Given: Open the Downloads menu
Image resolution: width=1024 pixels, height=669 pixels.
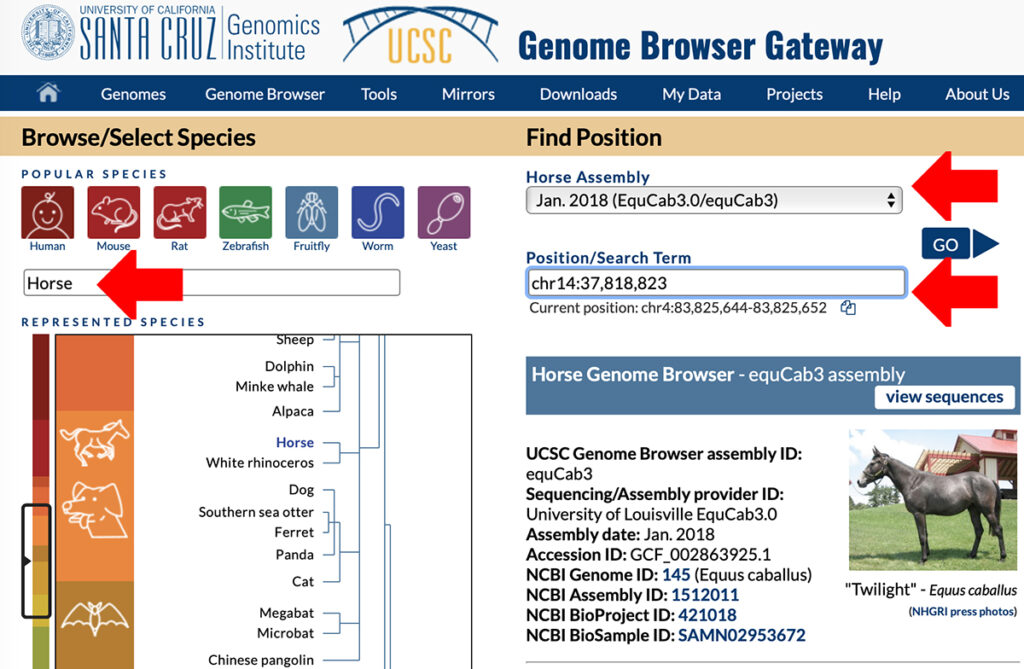Looking at the screenshot, I should 578,94.
